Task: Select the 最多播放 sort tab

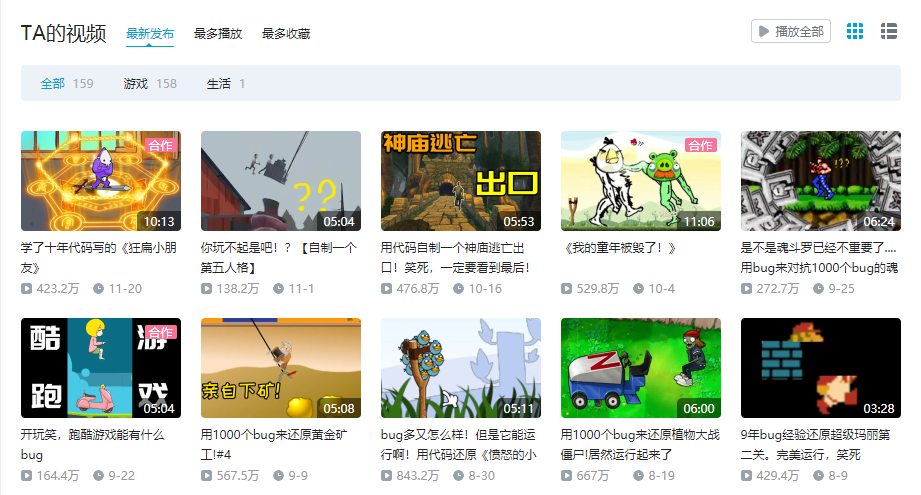Action: click(x=218, y=33)
